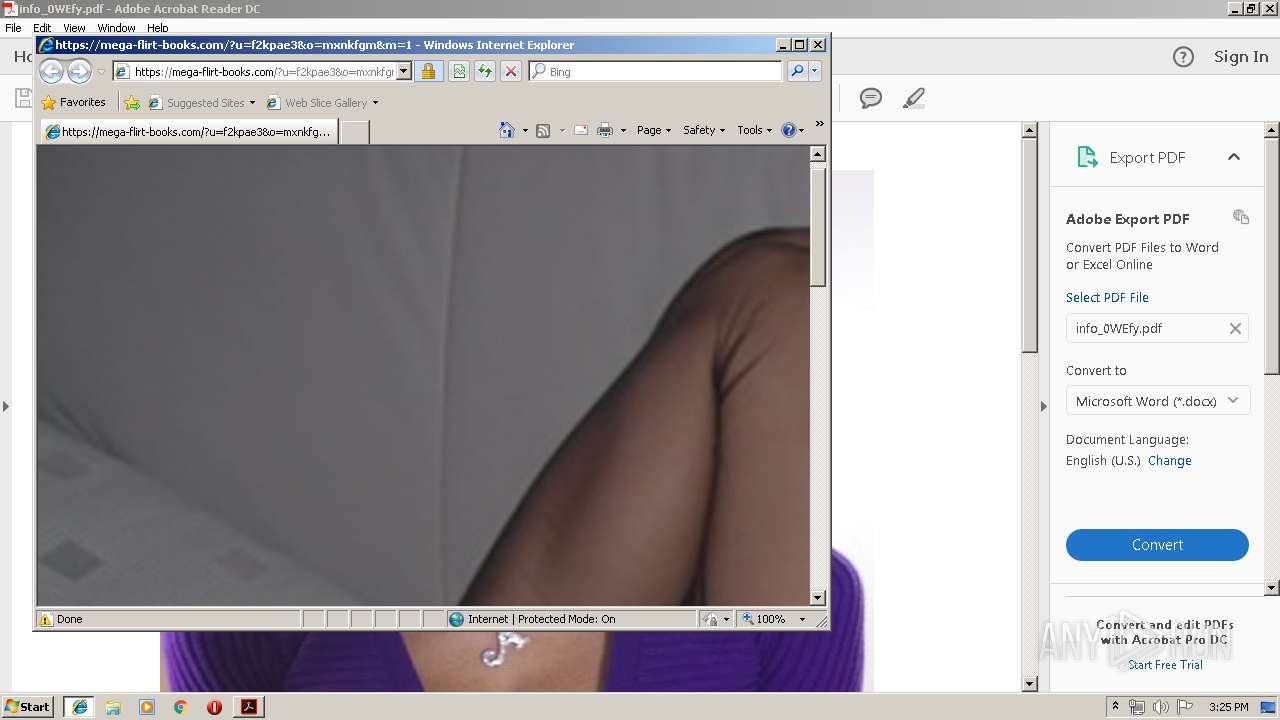Click the Select PDF File link
This screenshot has height=720, width=1280.
click(x=1107, y=298)
